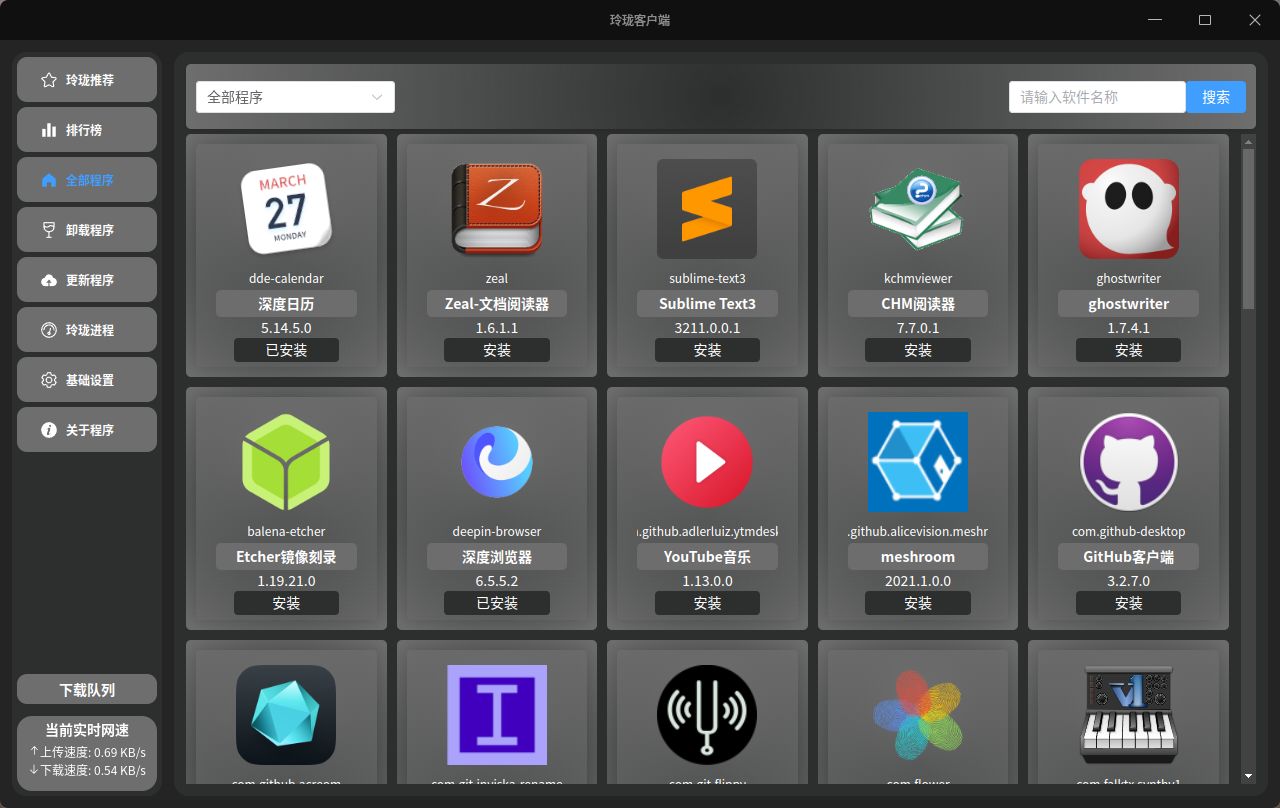Open the 卸载程序 uninstall icon
This screenshot has height=808, width=1280.
[x=48, y=230]
